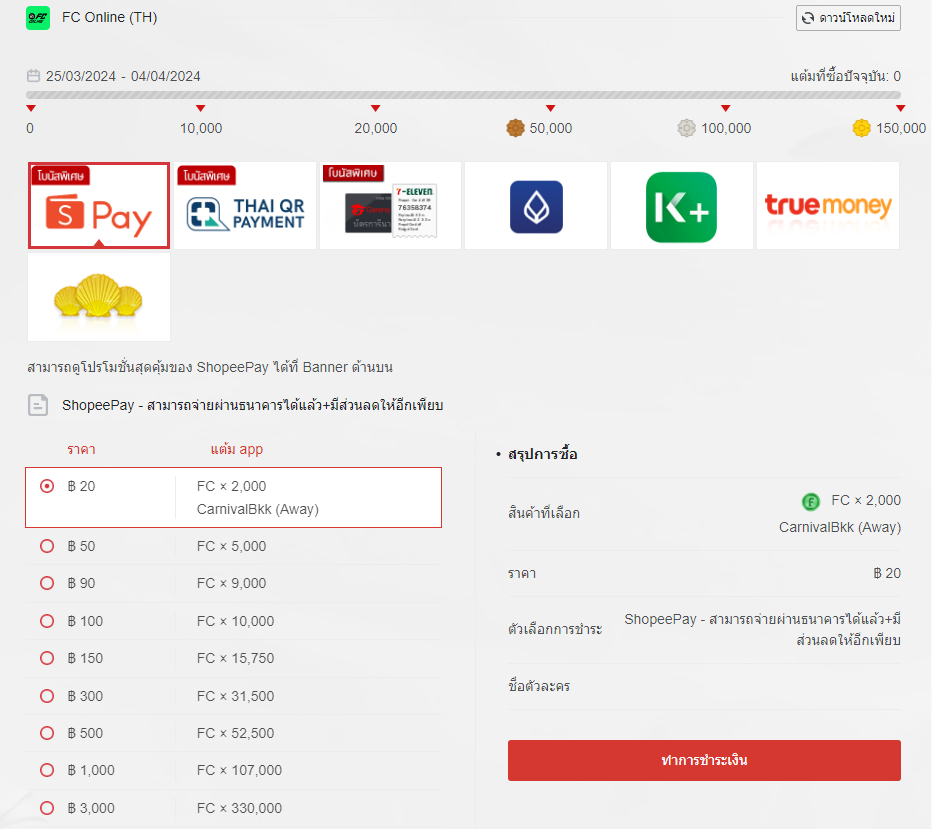This screenshot has width=933, height=829.
Task: Click the สรุปการซื้อ summary heading
Action: point(542,455)
